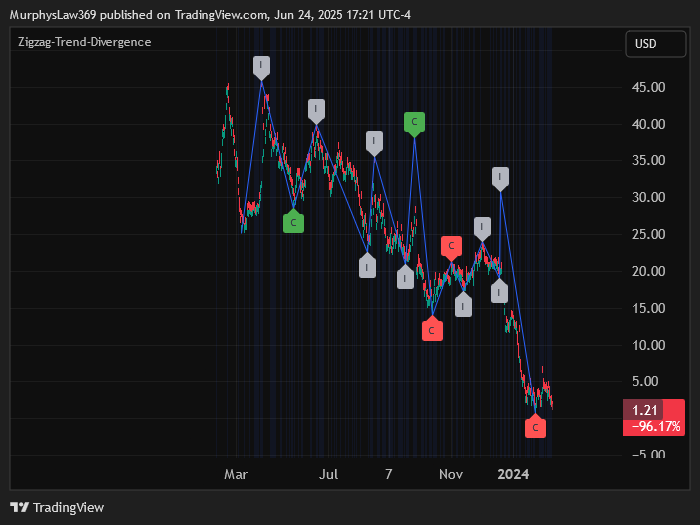
Task: Click the -96.17% change label
Action: tap(654, 427)
